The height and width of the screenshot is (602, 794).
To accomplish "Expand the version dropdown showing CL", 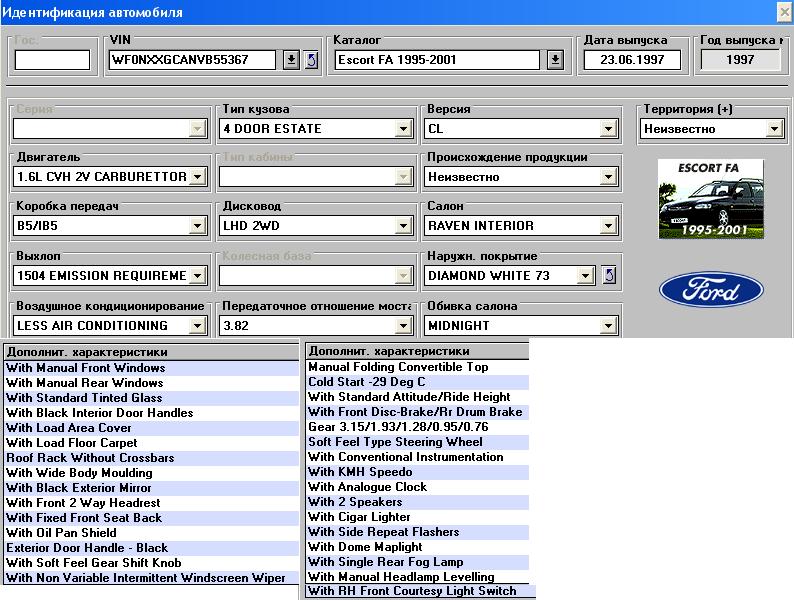I will point(608,129).
